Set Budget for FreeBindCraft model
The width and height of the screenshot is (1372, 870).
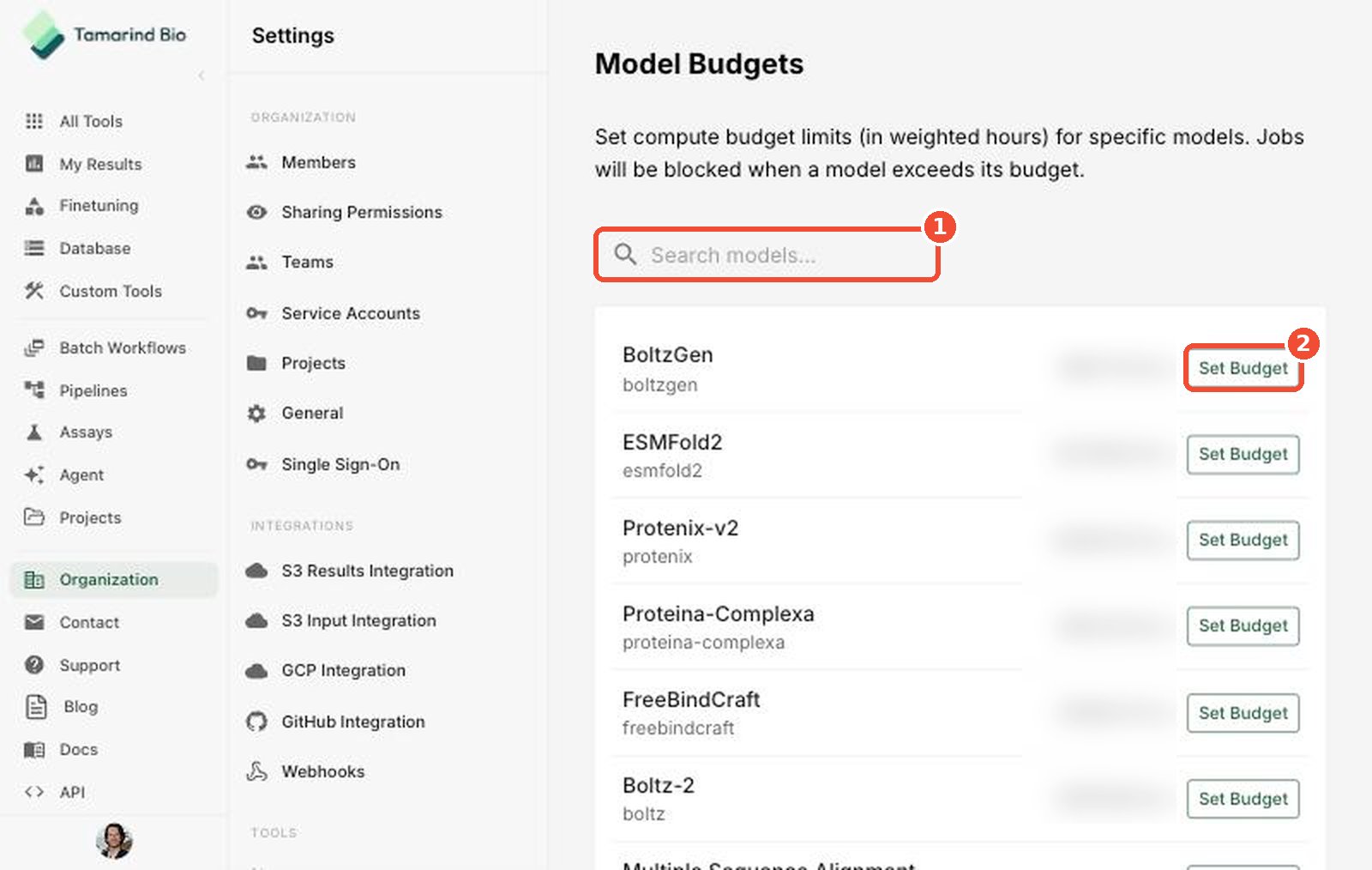pyautogui.click(x=1243, y=713)
